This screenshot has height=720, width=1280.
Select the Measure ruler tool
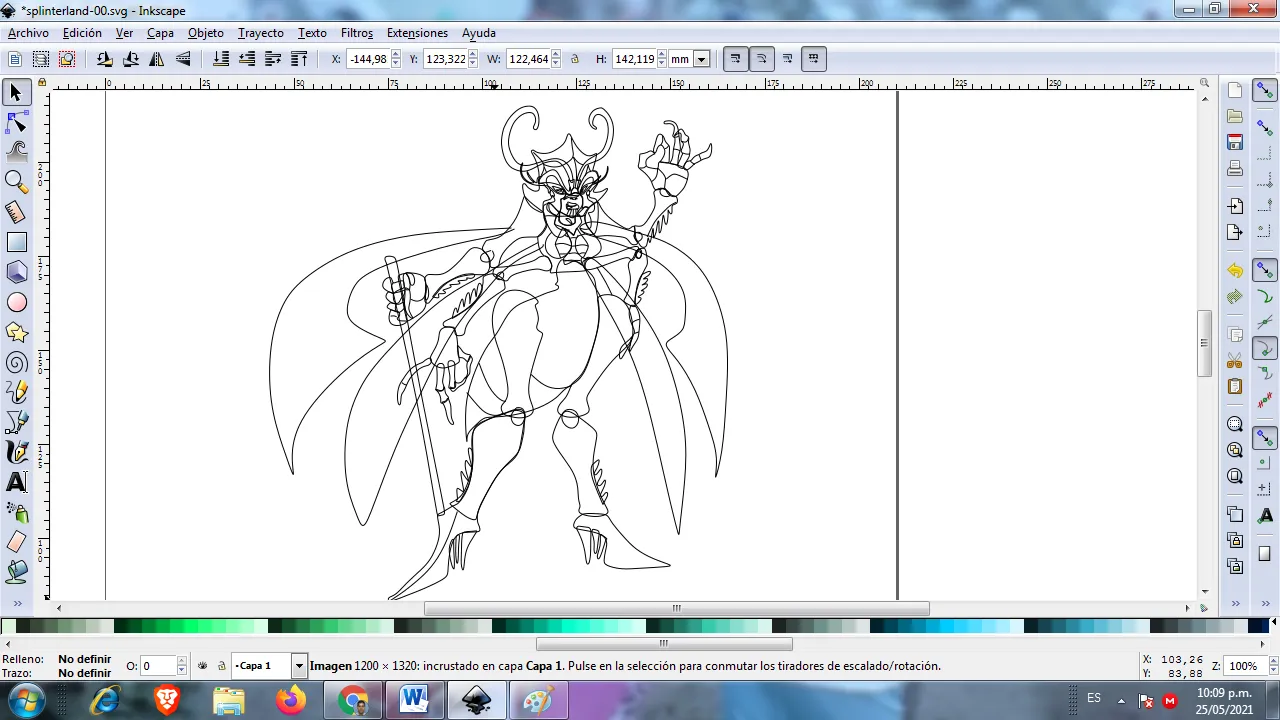coord(16,212)
